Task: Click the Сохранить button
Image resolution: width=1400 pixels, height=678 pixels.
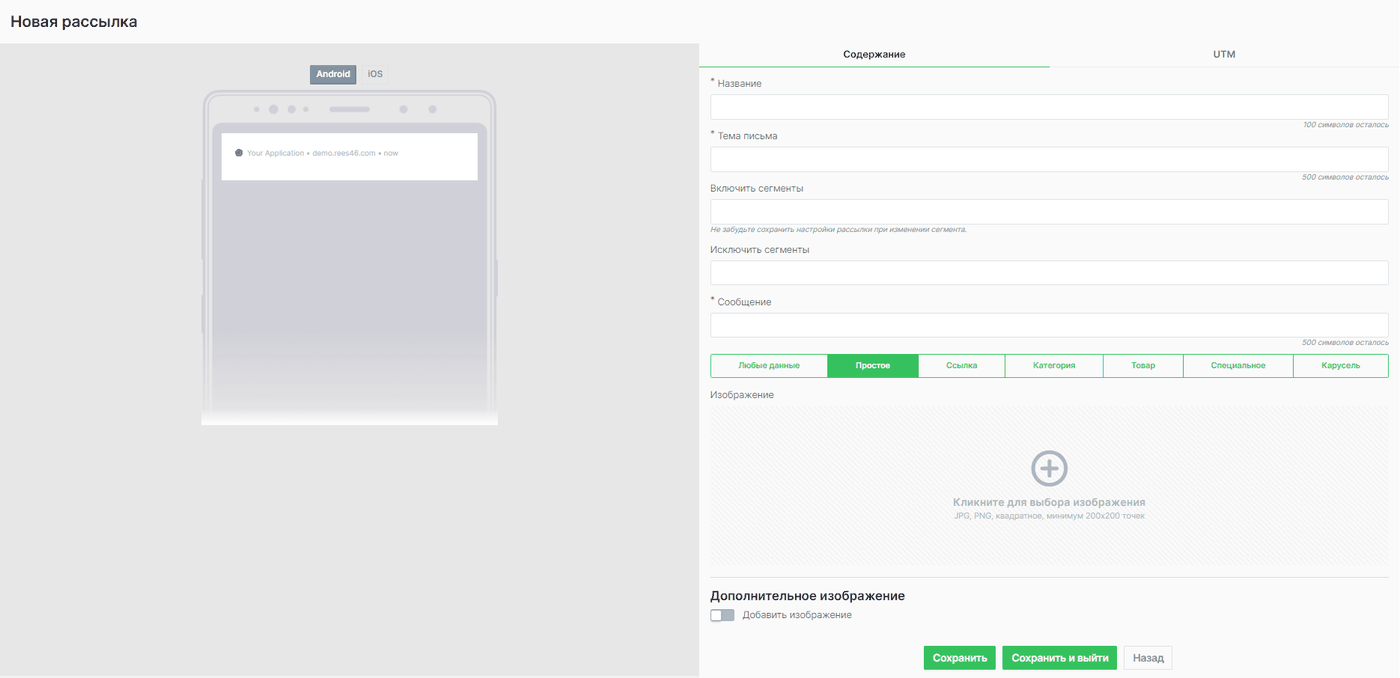Action: [960, 658]
